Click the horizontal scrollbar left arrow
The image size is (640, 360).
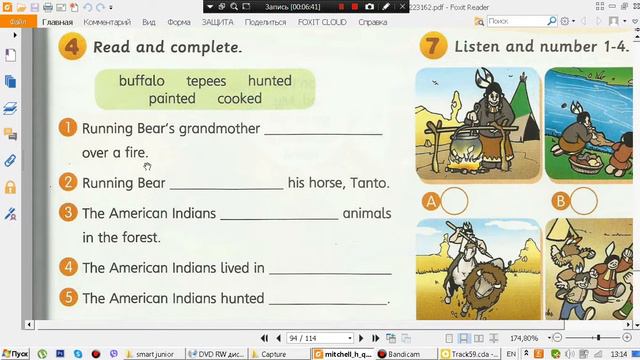[29, 325]
